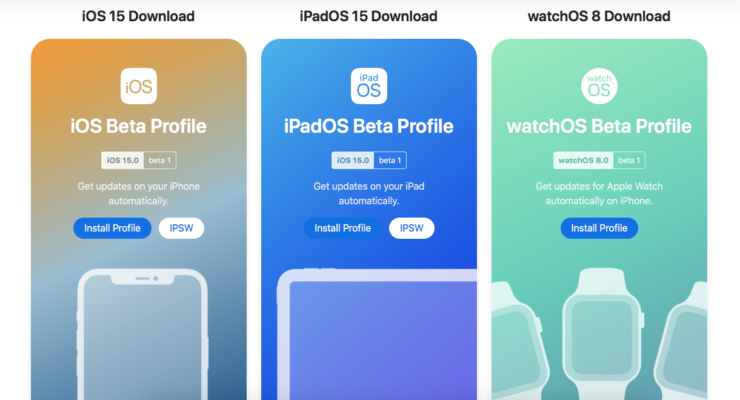Click beta 1 badge on iOS card
This screenshot has height=400, width=740.
coord(160,160)
